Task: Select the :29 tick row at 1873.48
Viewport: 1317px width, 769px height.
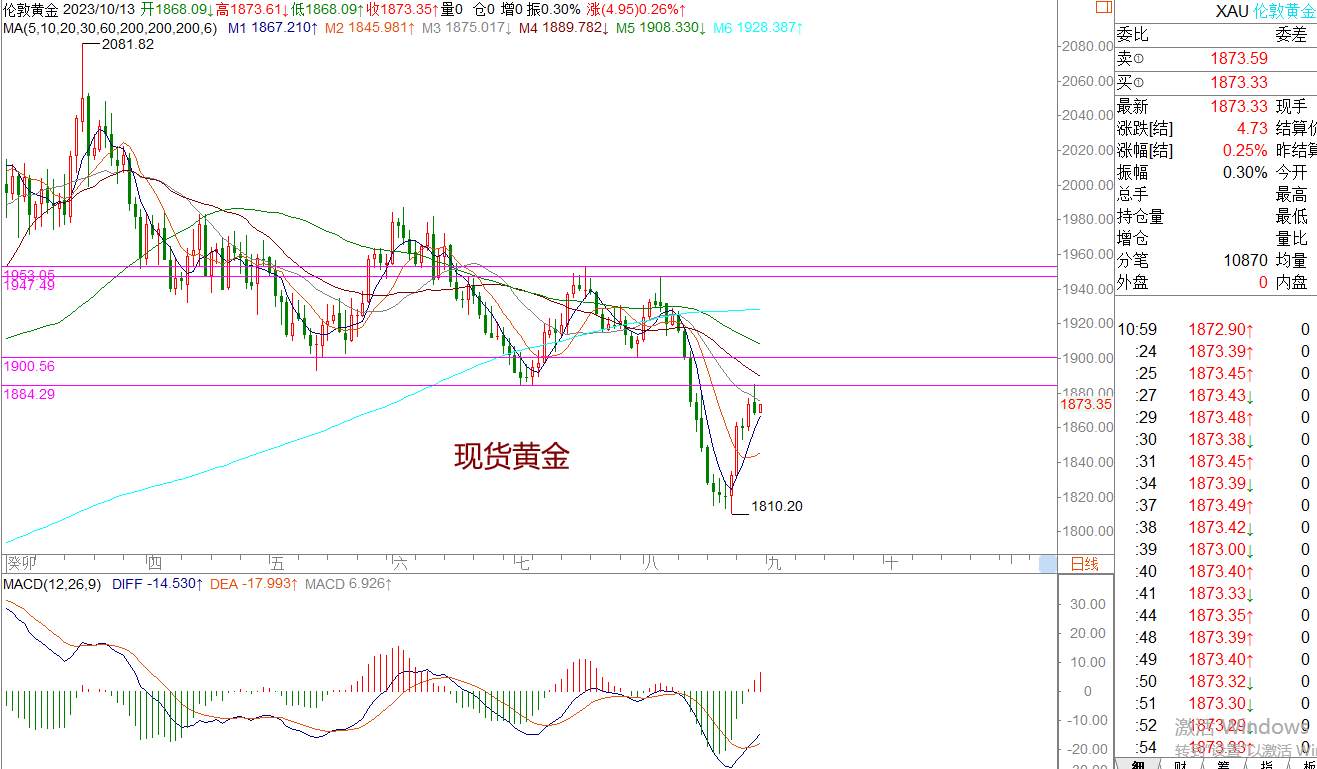Action: (1216, 417)
